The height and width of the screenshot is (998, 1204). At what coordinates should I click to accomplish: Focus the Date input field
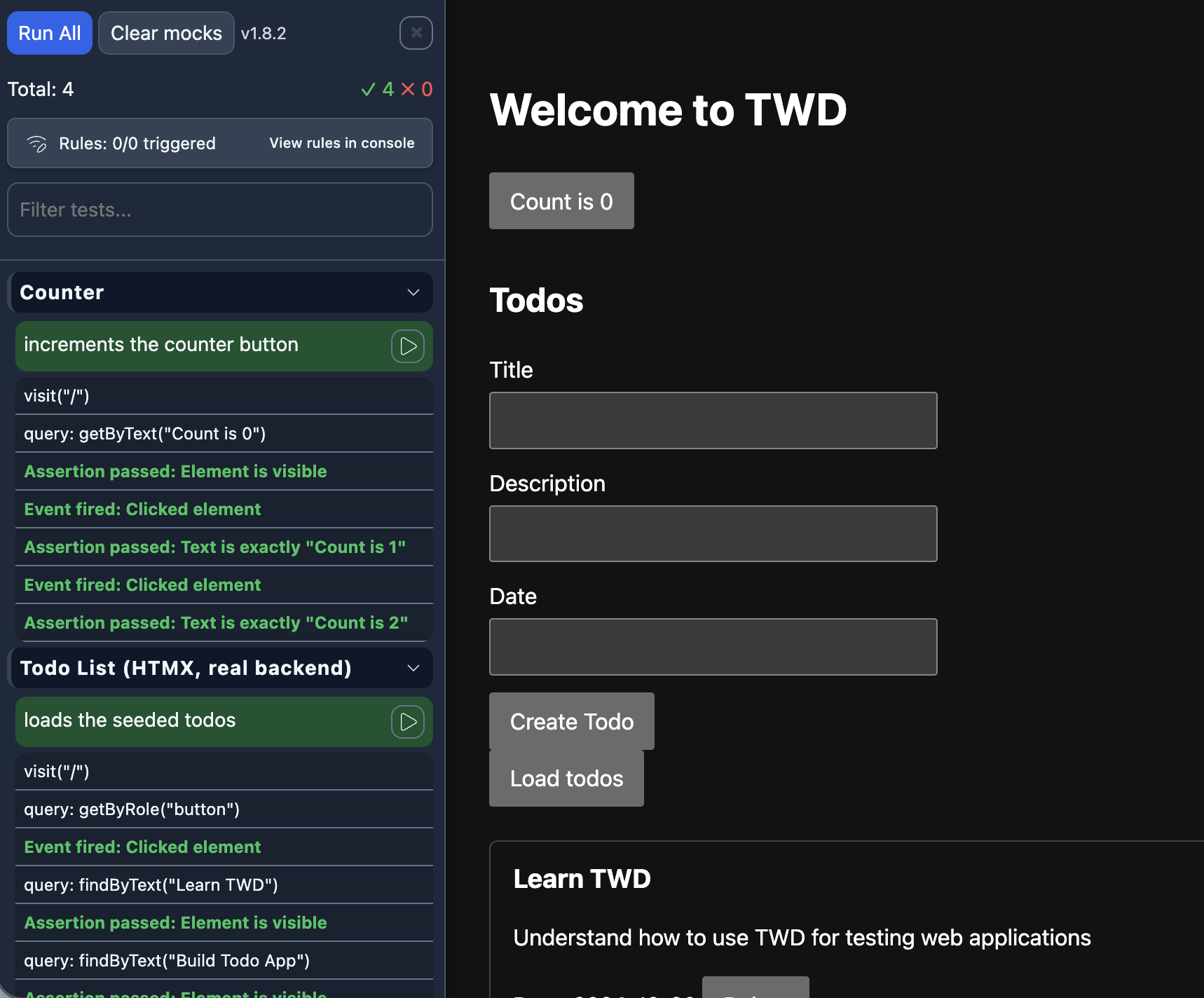pyautogui.click(x=713, y=647)
